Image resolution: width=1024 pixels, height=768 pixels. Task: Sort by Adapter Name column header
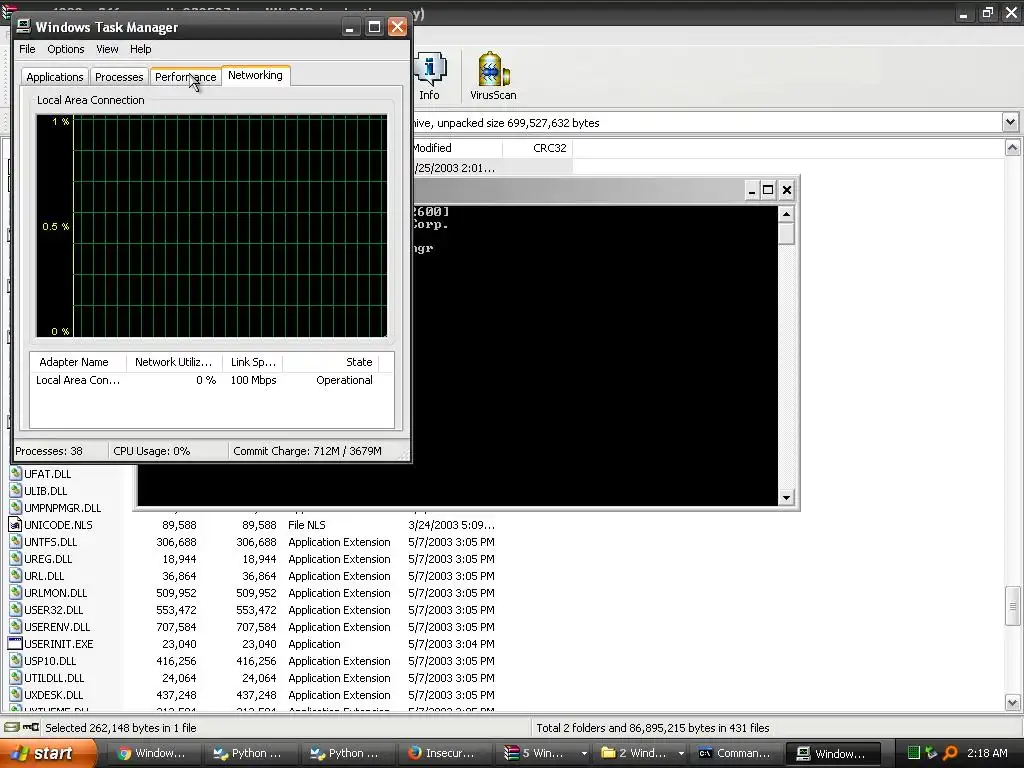[78, 362]
